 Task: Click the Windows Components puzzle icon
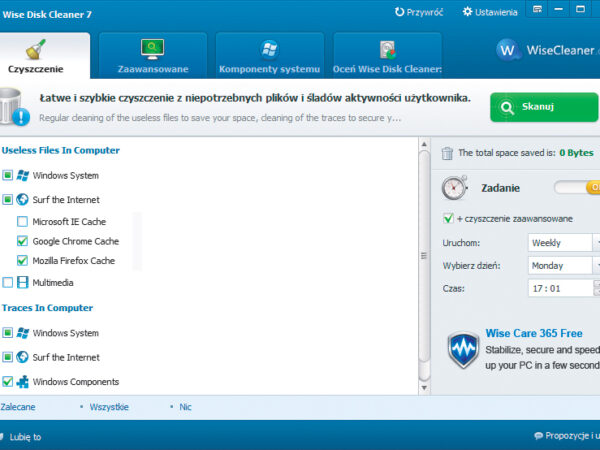coord(23,381)
